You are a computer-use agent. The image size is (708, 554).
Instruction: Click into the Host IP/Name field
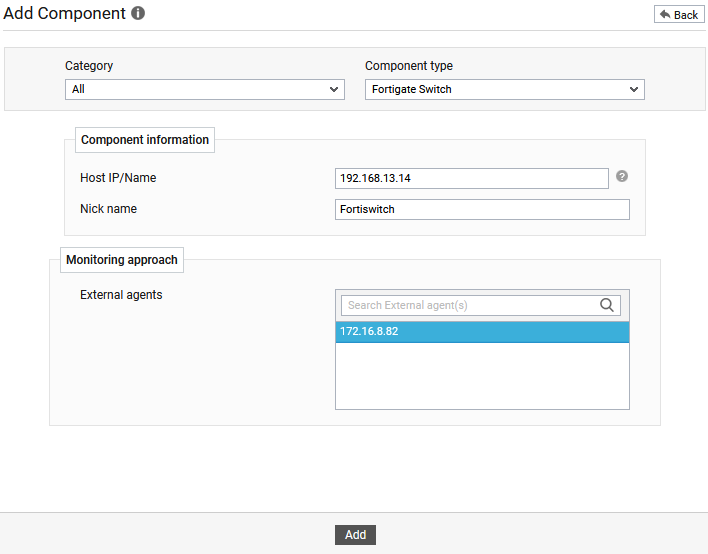[x=471, y=178]
